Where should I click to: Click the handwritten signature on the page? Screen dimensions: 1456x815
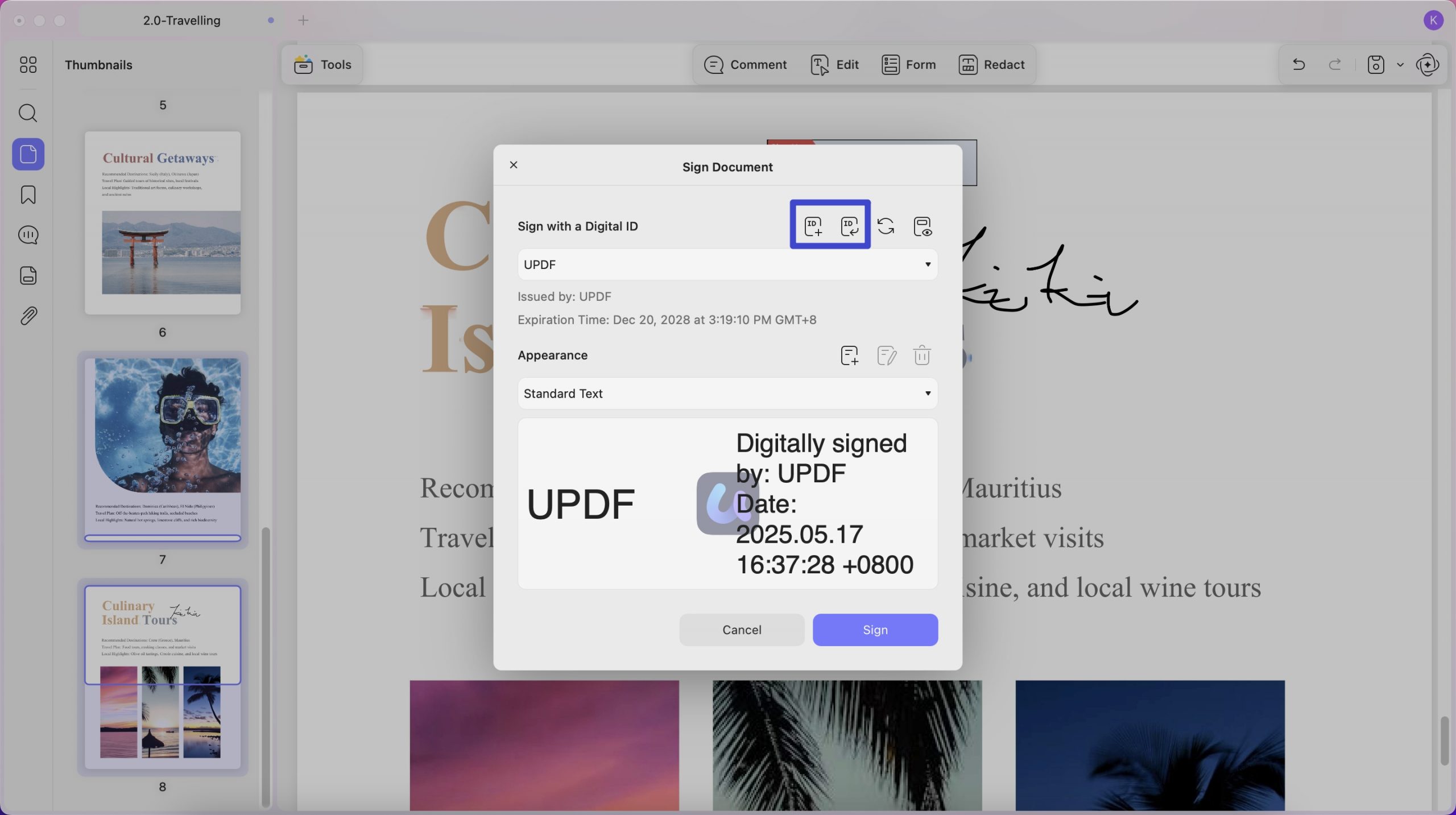tap(1049, 272)
